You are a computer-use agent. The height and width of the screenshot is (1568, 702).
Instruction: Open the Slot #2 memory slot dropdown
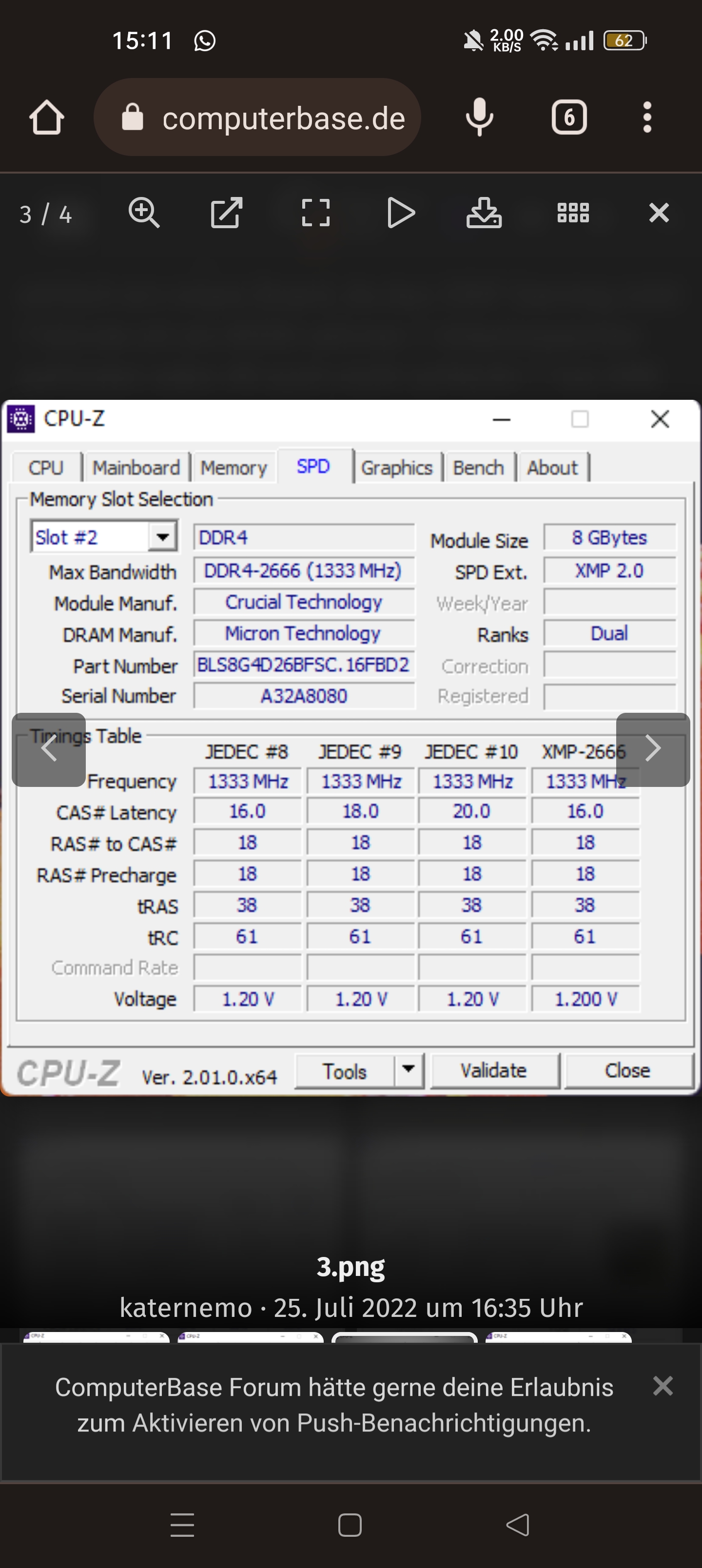click(x=104, y=537)
